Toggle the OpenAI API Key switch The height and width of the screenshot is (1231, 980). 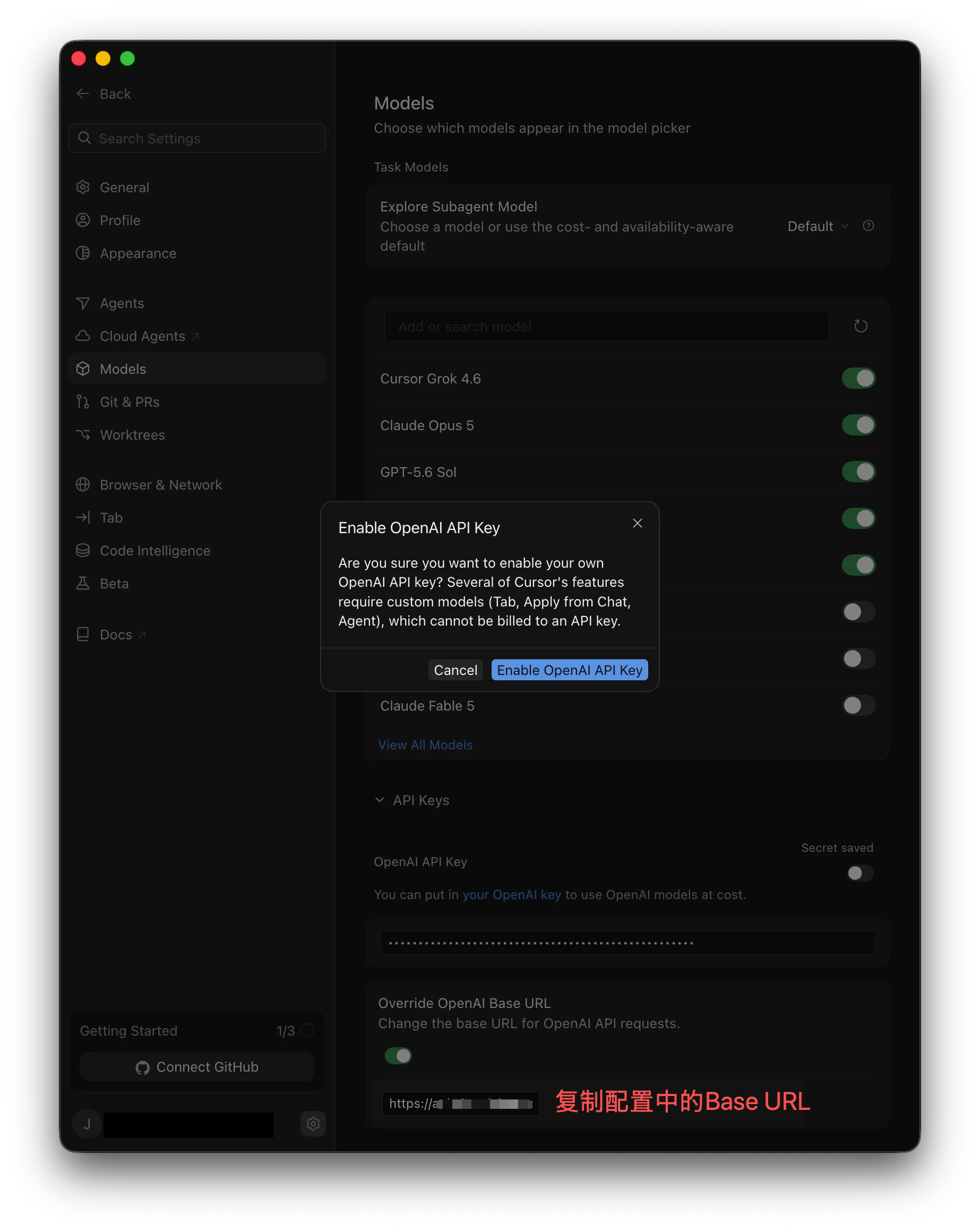coord(860,873)
